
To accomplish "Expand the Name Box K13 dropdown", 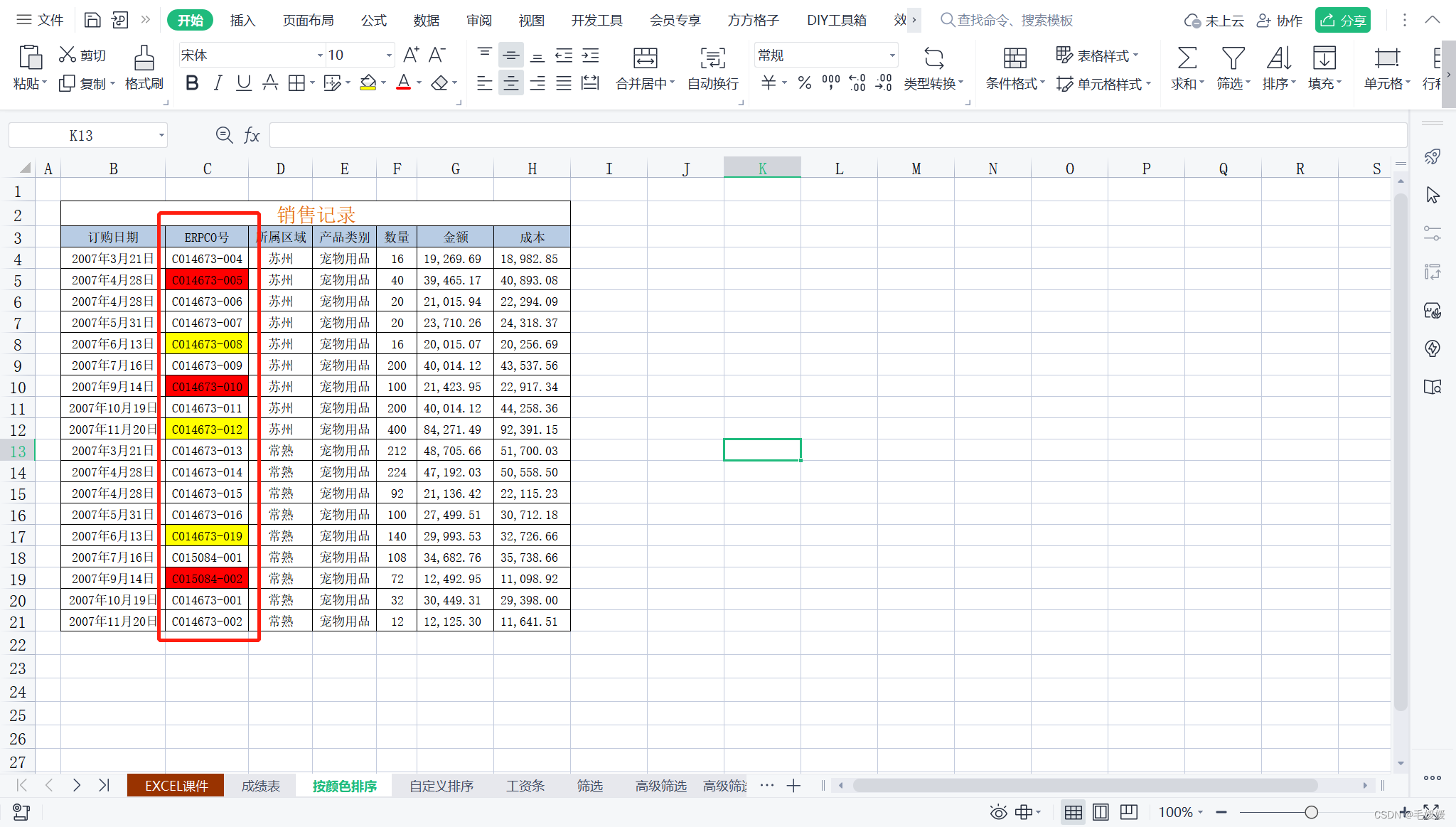I will pos(161,135).
